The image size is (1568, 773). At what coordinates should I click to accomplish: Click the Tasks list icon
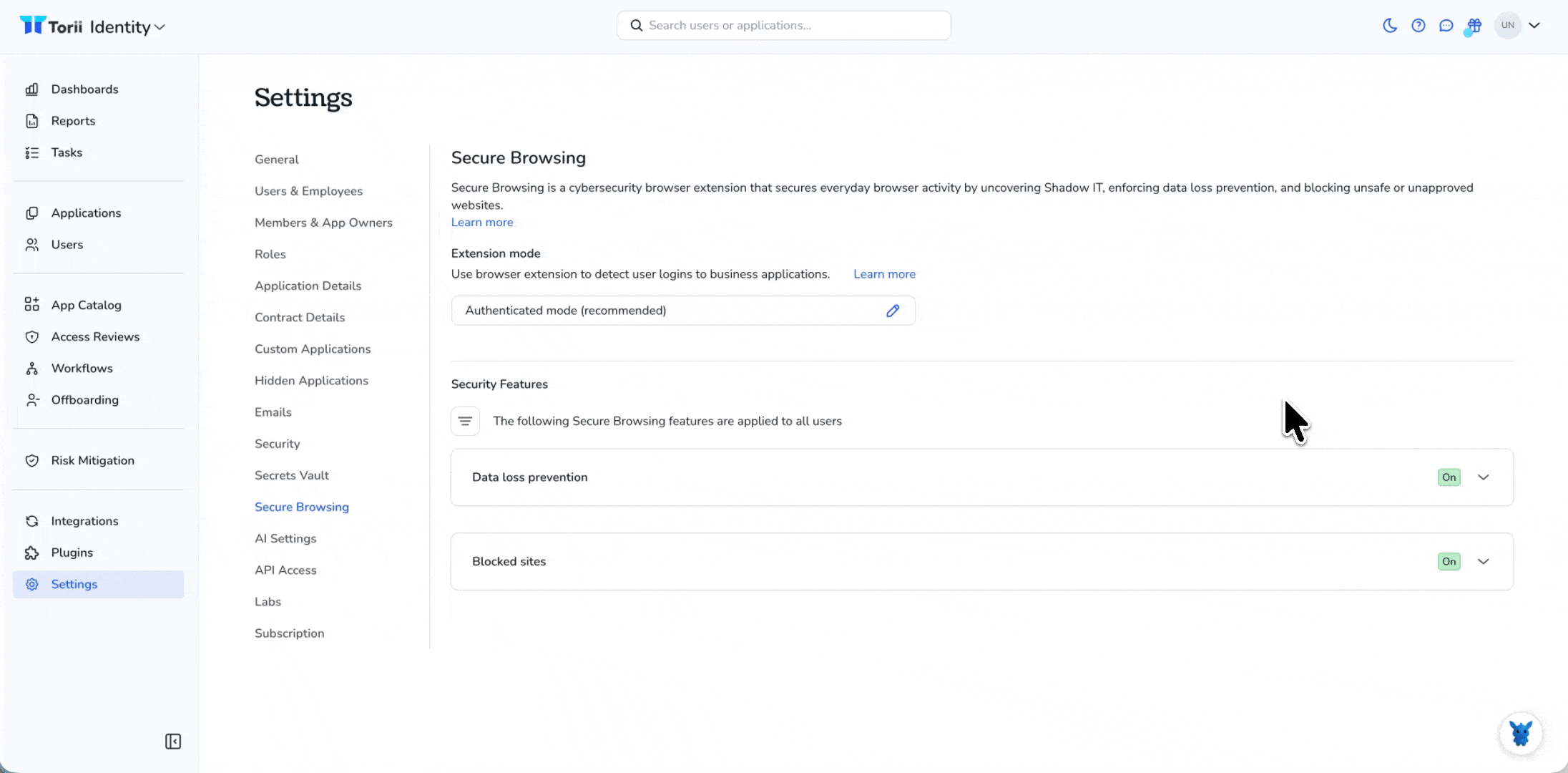tap(31, 152)
